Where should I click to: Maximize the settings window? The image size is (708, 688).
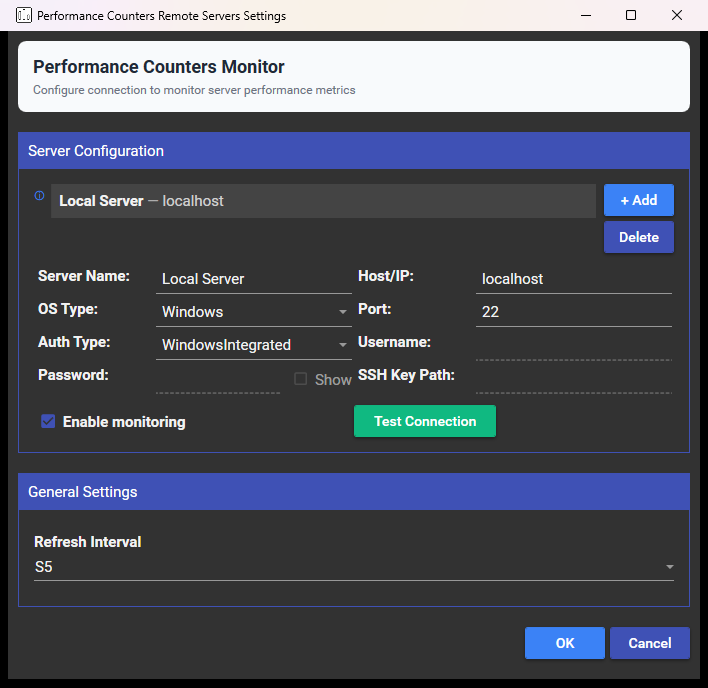631,15
